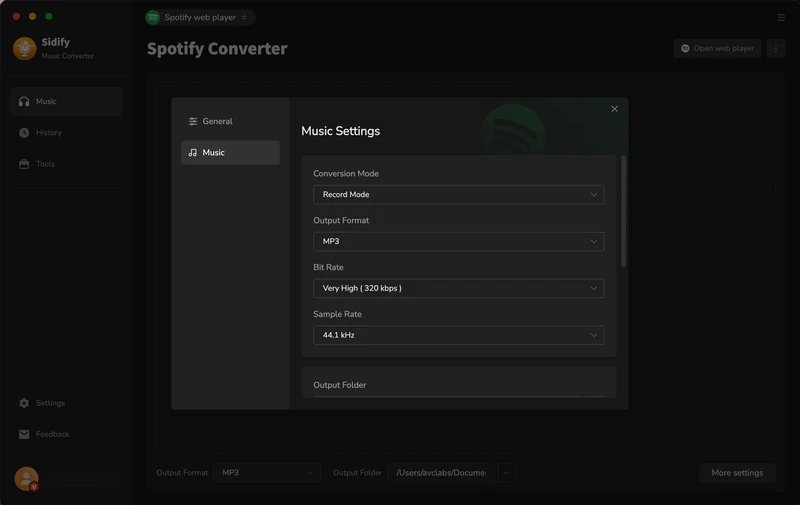Click the green macOS window button
This screenshot has height=505, width=800.
(48, 16)
